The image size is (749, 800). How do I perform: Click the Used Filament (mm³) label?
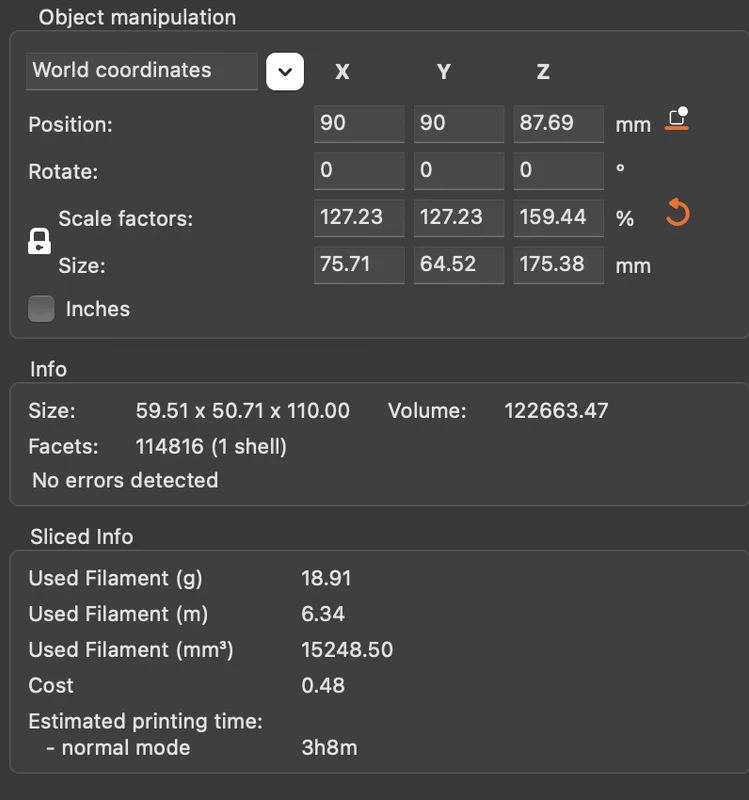(x=131, y=650)
